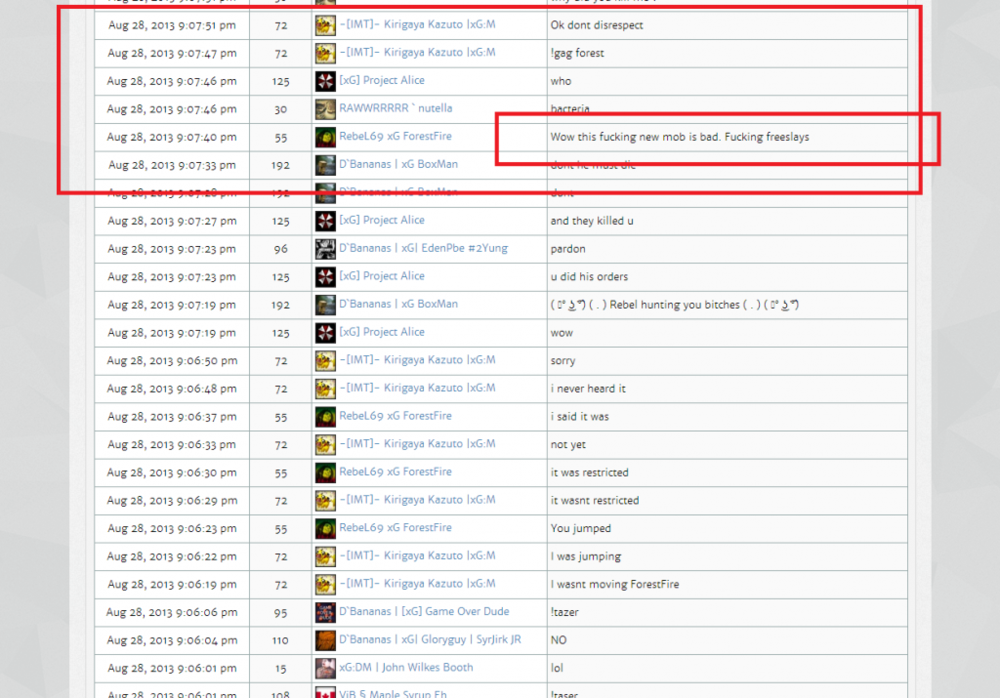Screen dimensions: 1000x698
Task: Open xG:DM | John Wilkes Booth link
Action: [406, 667]
